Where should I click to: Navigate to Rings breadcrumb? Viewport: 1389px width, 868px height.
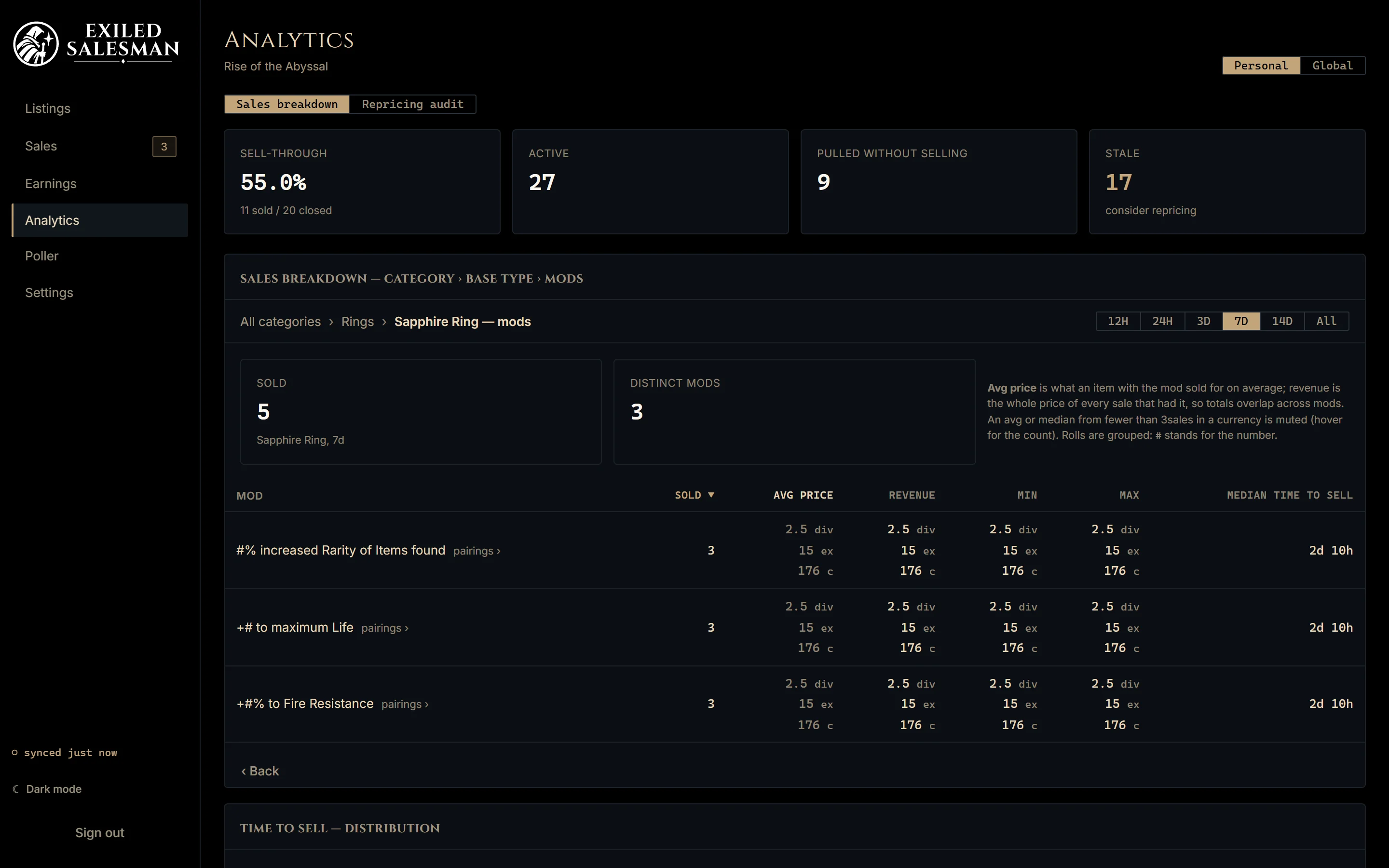(357, 322)
